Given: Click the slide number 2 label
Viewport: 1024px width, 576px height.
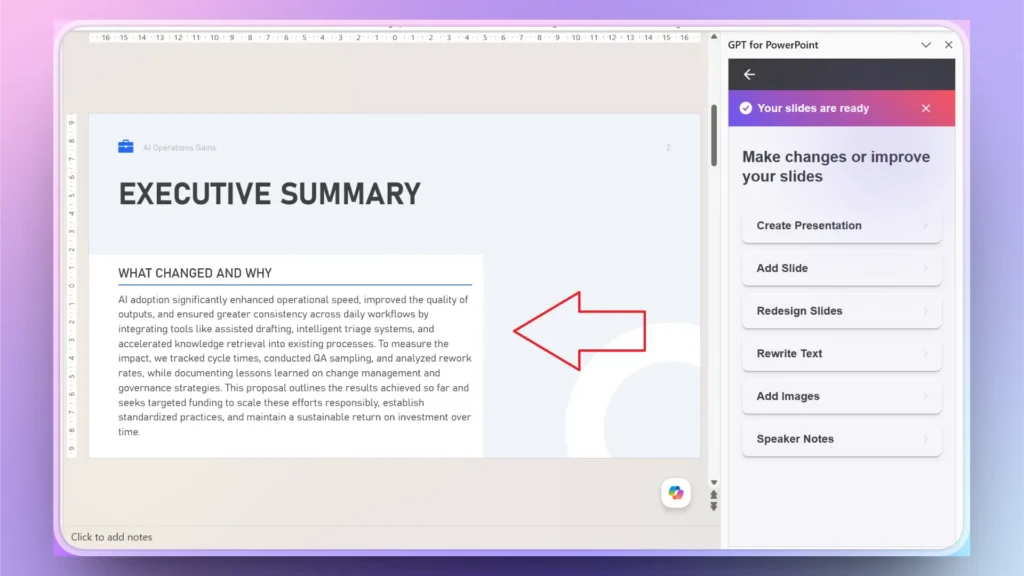Looking at the screenshot, I should (x=668, y=148).
